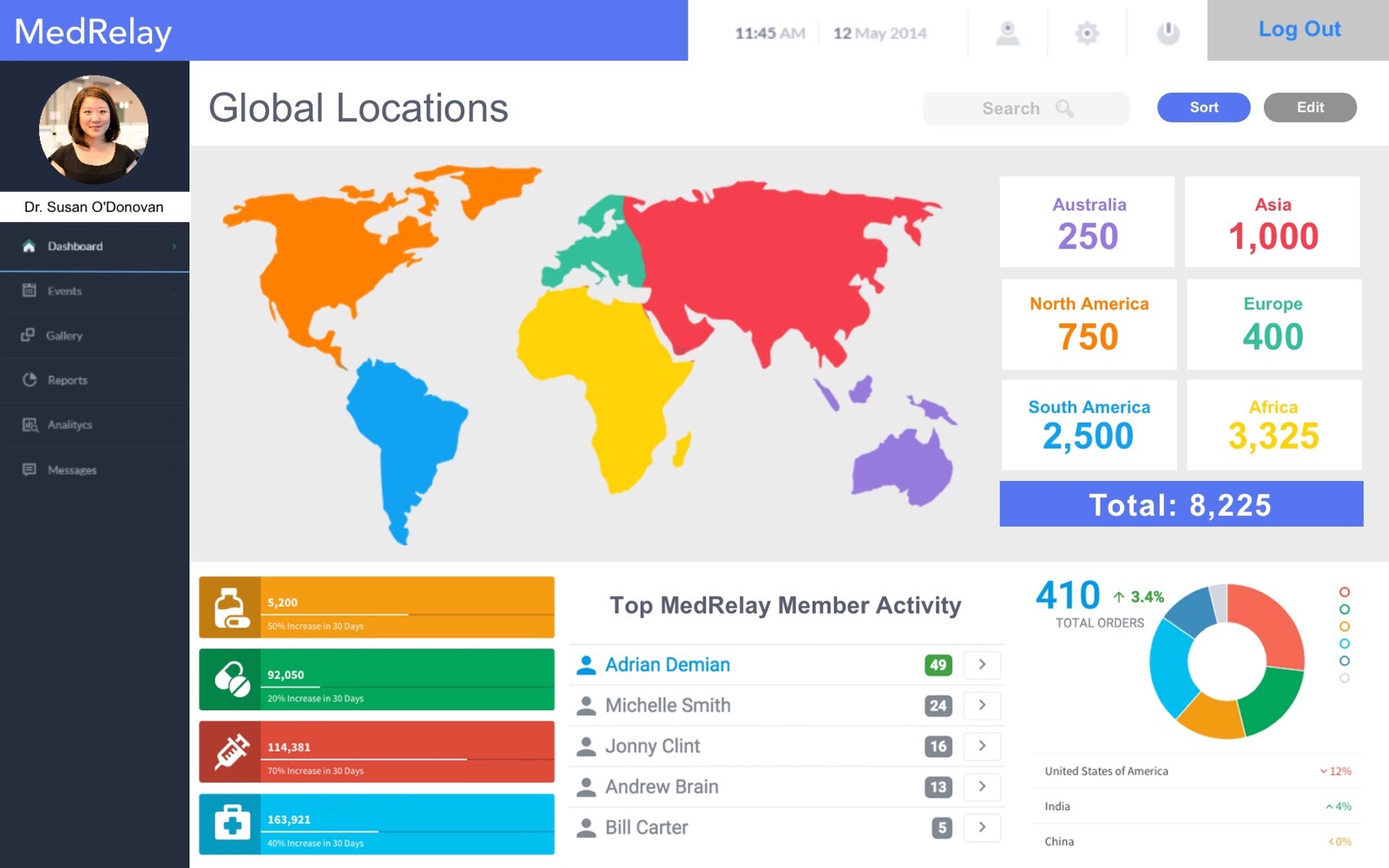This screenshot has height=868, width=1389.
Task: Open Michelle Smith's member name link
Action: (x=668, y=706)
